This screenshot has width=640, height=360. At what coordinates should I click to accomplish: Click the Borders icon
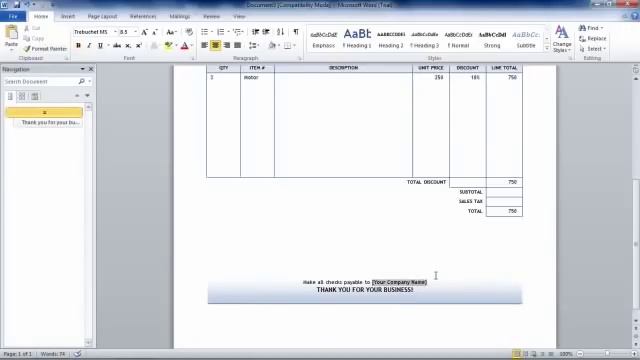[287, 45]
